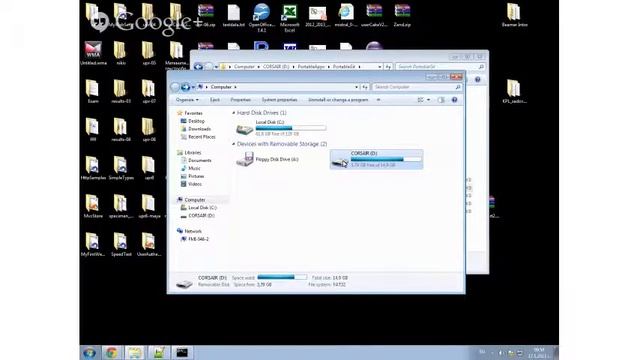640x360 pixels.
Task: Select Desktop under Favorites
Action: pos(196,121)
